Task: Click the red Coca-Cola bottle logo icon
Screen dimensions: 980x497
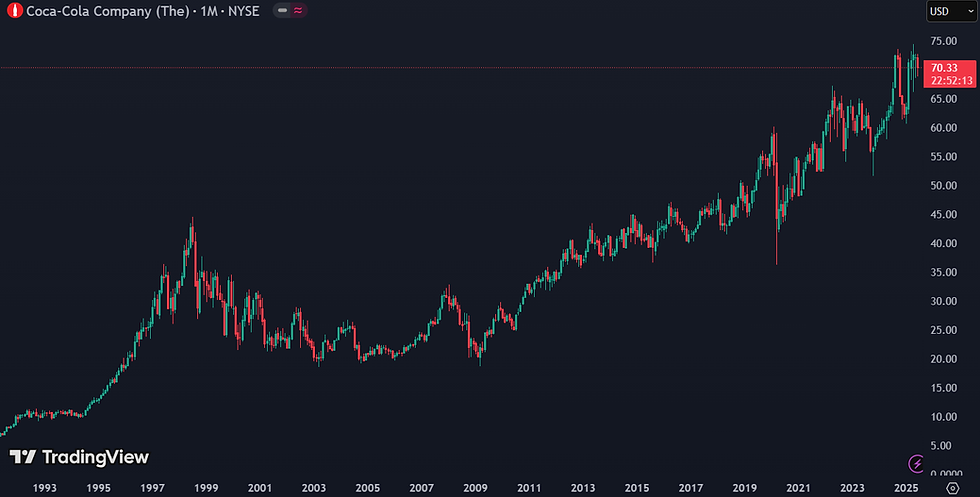Action: (x=14, y=11)
